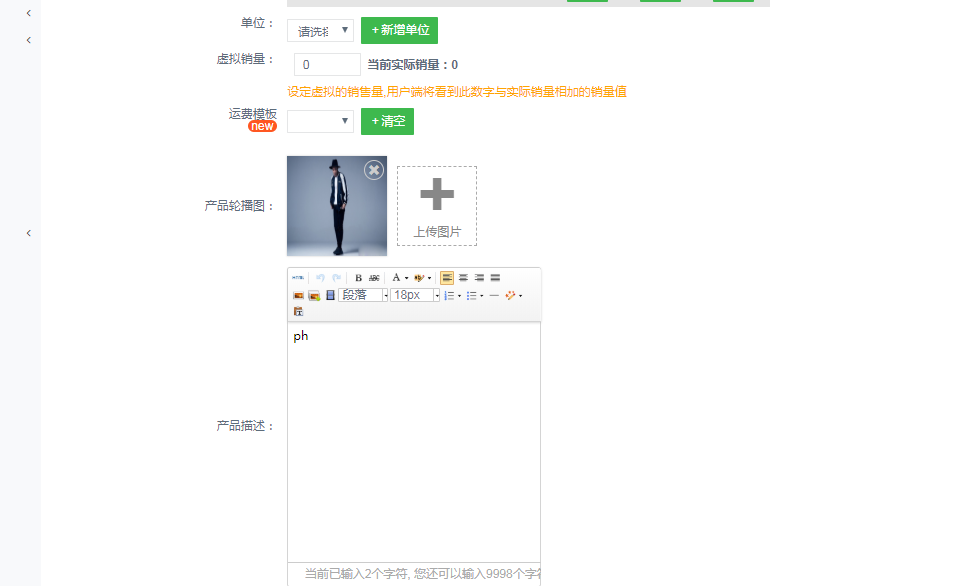
Task: Insert a video into description
Action: coord(330,296)
